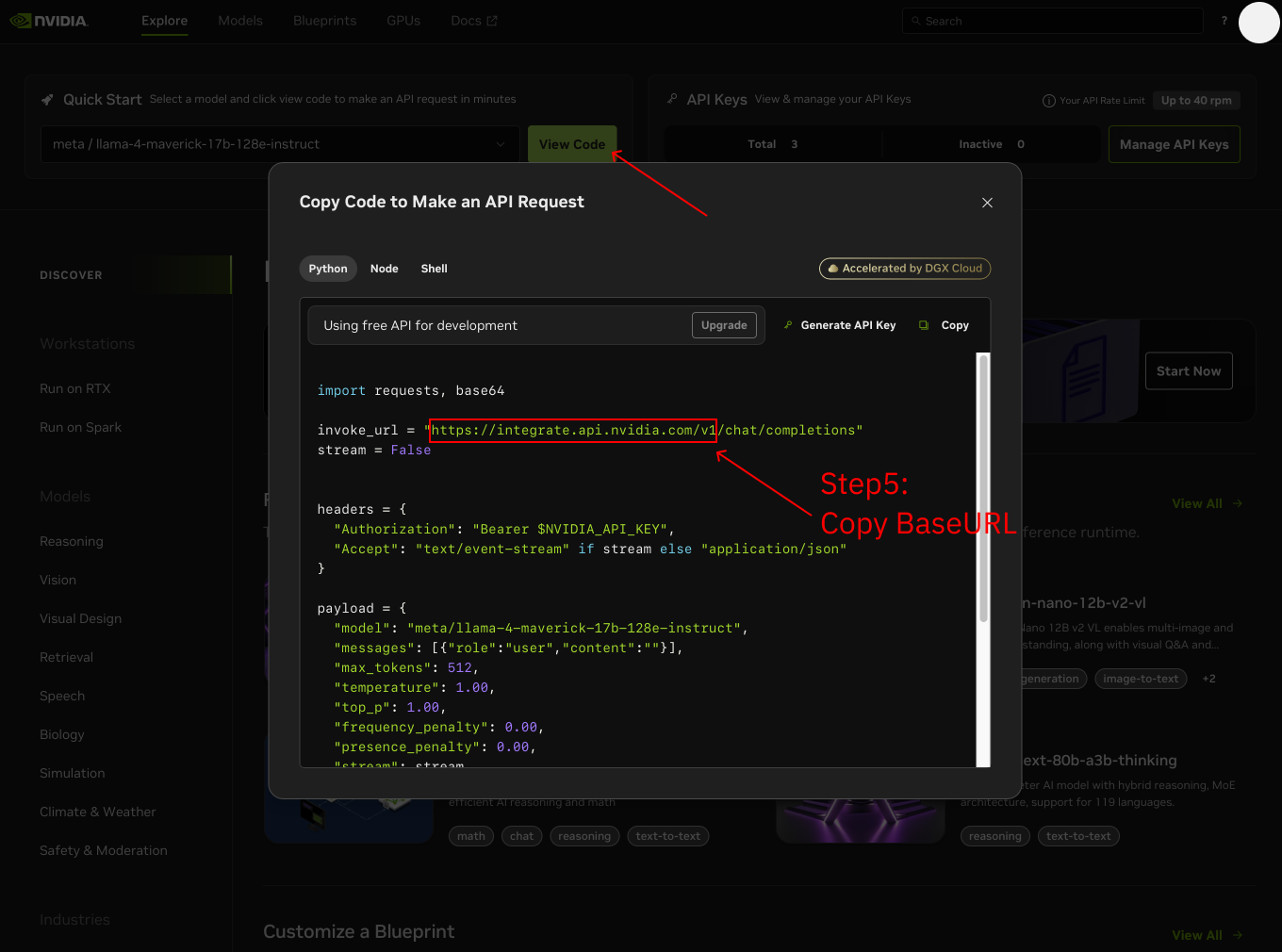Click the user avatar circle
The height and width of the screenshot is (952, 1282).
(1258, 23)
